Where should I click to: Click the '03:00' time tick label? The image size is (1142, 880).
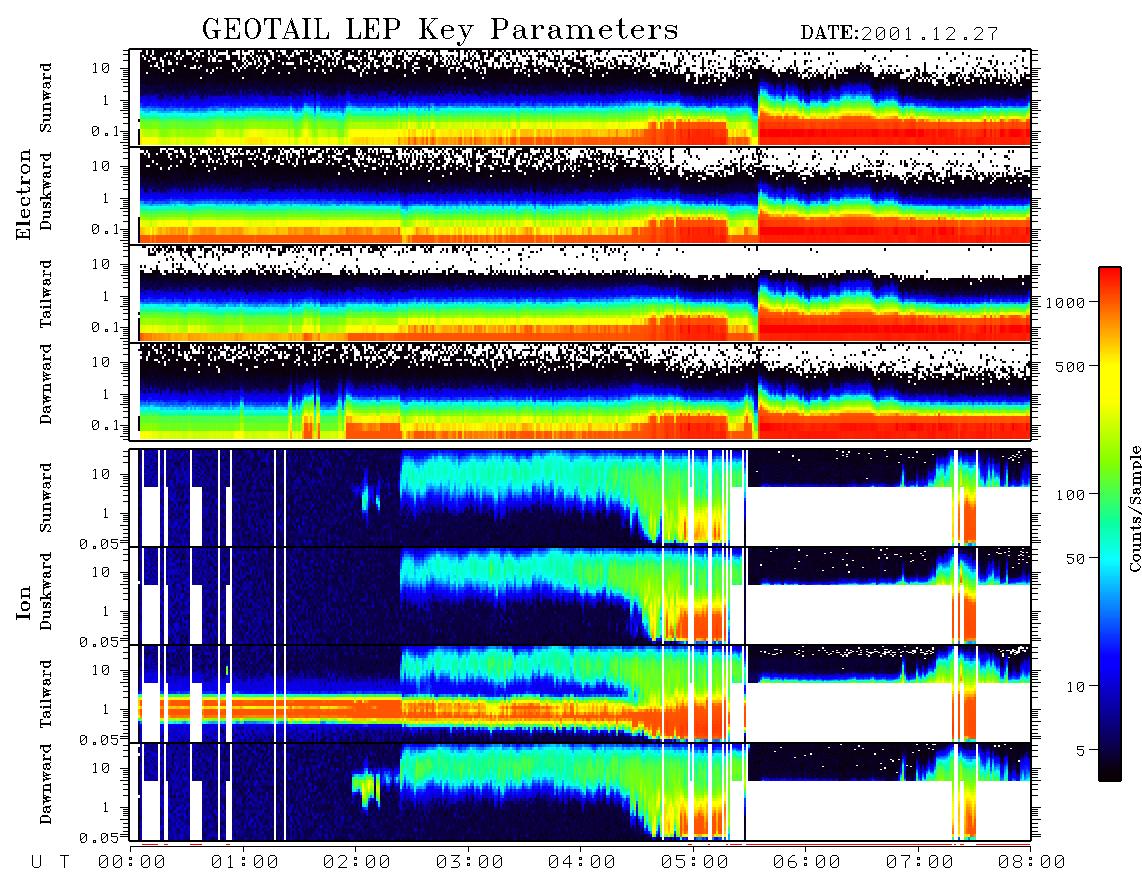[x=470, y=863]
